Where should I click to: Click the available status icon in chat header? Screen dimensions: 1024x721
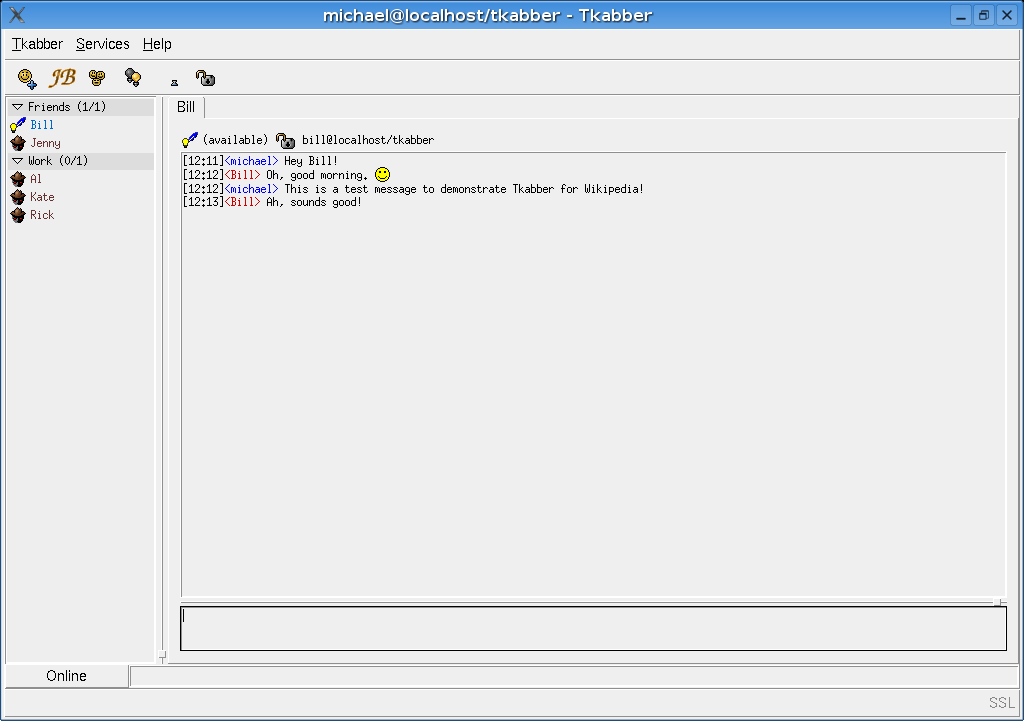(190, 140)
